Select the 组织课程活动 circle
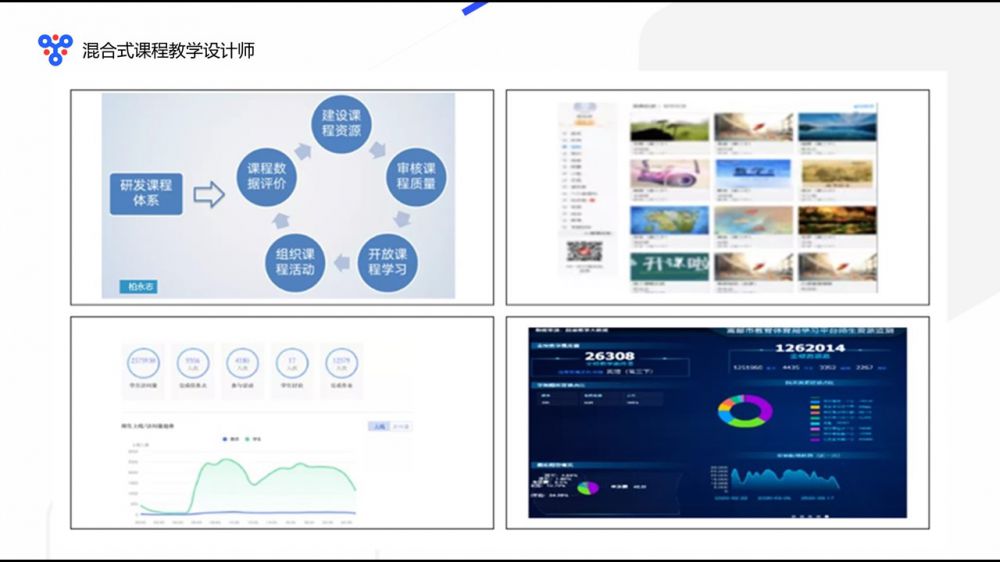Image resolution: width=1000 pixels, height=562 pixels. click(x=295, y=260)
